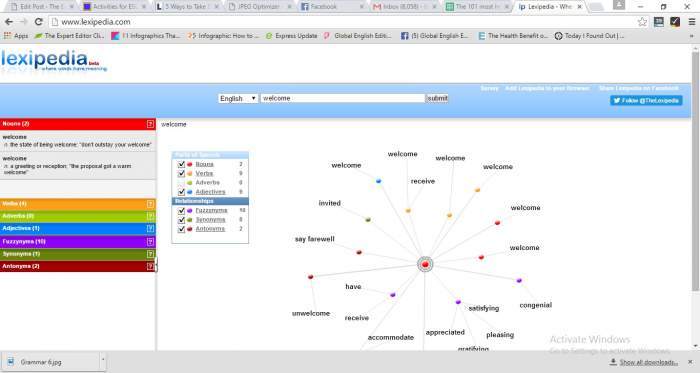Click the browser Forward arrow

tap(23, 22)
